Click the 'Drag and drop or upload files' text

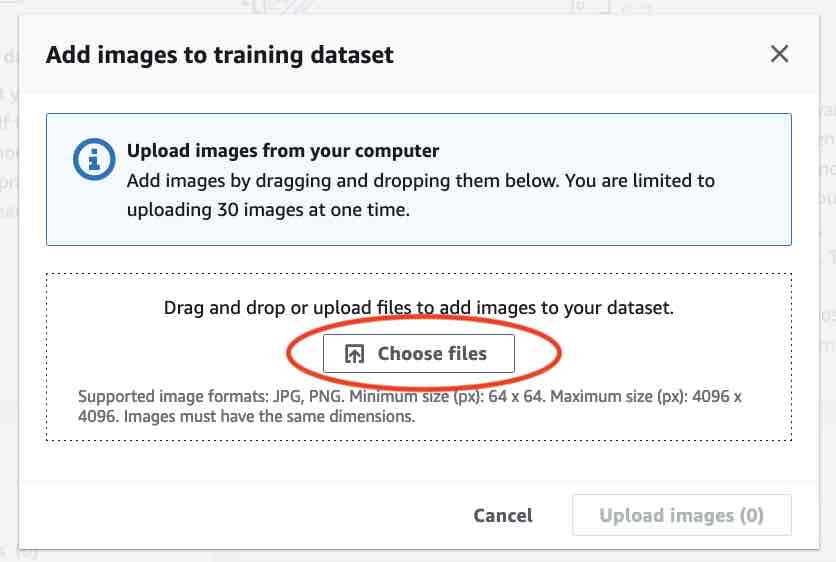418,308
